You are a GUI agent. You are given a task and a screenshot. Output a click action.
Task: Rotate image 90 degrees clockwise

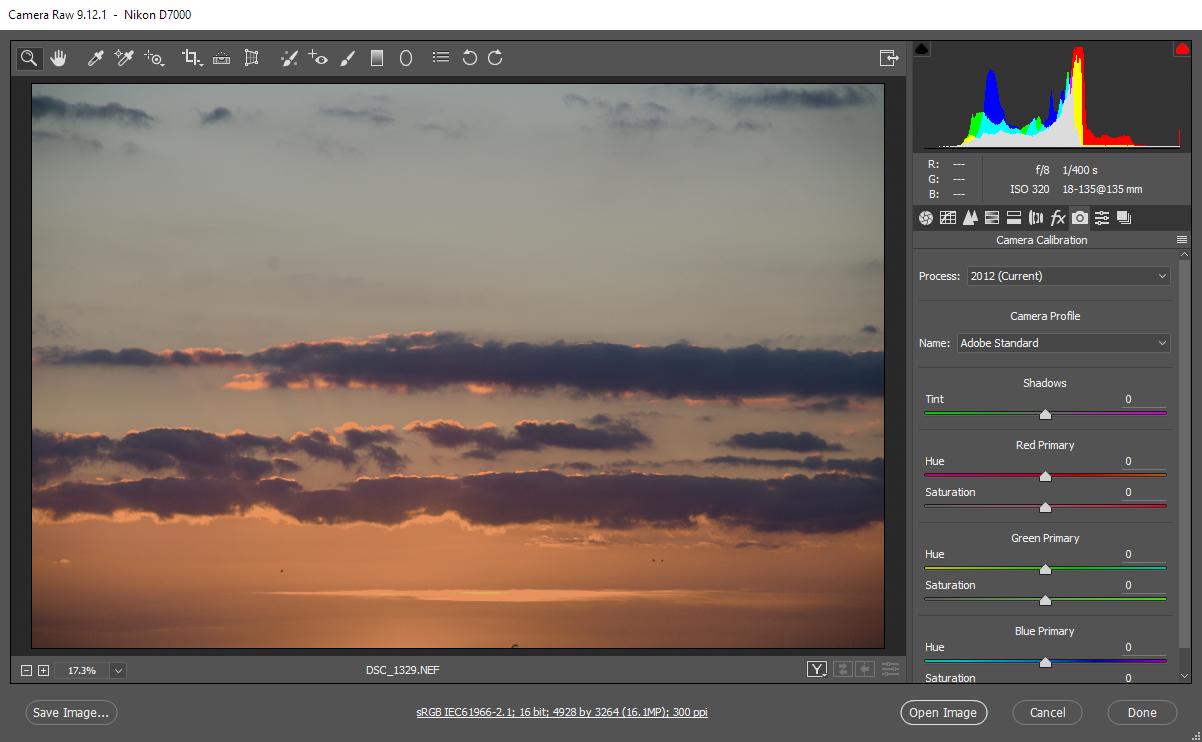[495, 58]
